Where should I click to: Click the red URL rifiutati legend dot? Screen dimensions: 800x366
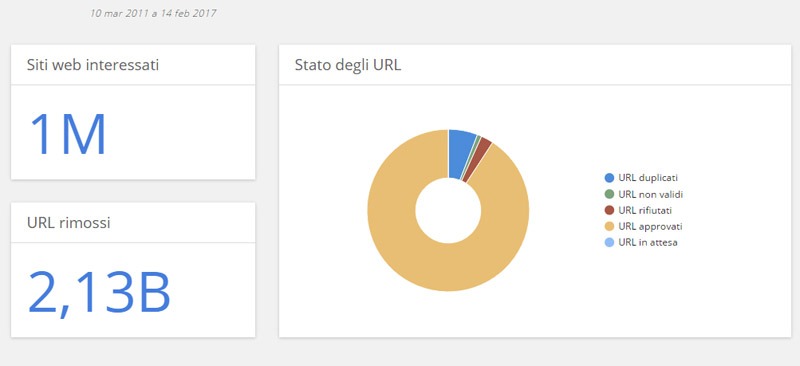coord(609,210)
